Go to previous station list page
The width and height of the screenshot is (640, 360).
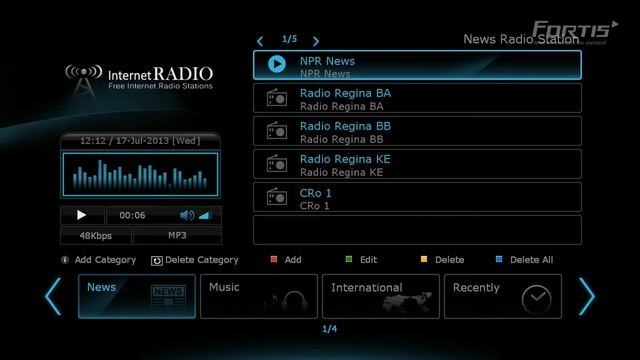(260, 41)
